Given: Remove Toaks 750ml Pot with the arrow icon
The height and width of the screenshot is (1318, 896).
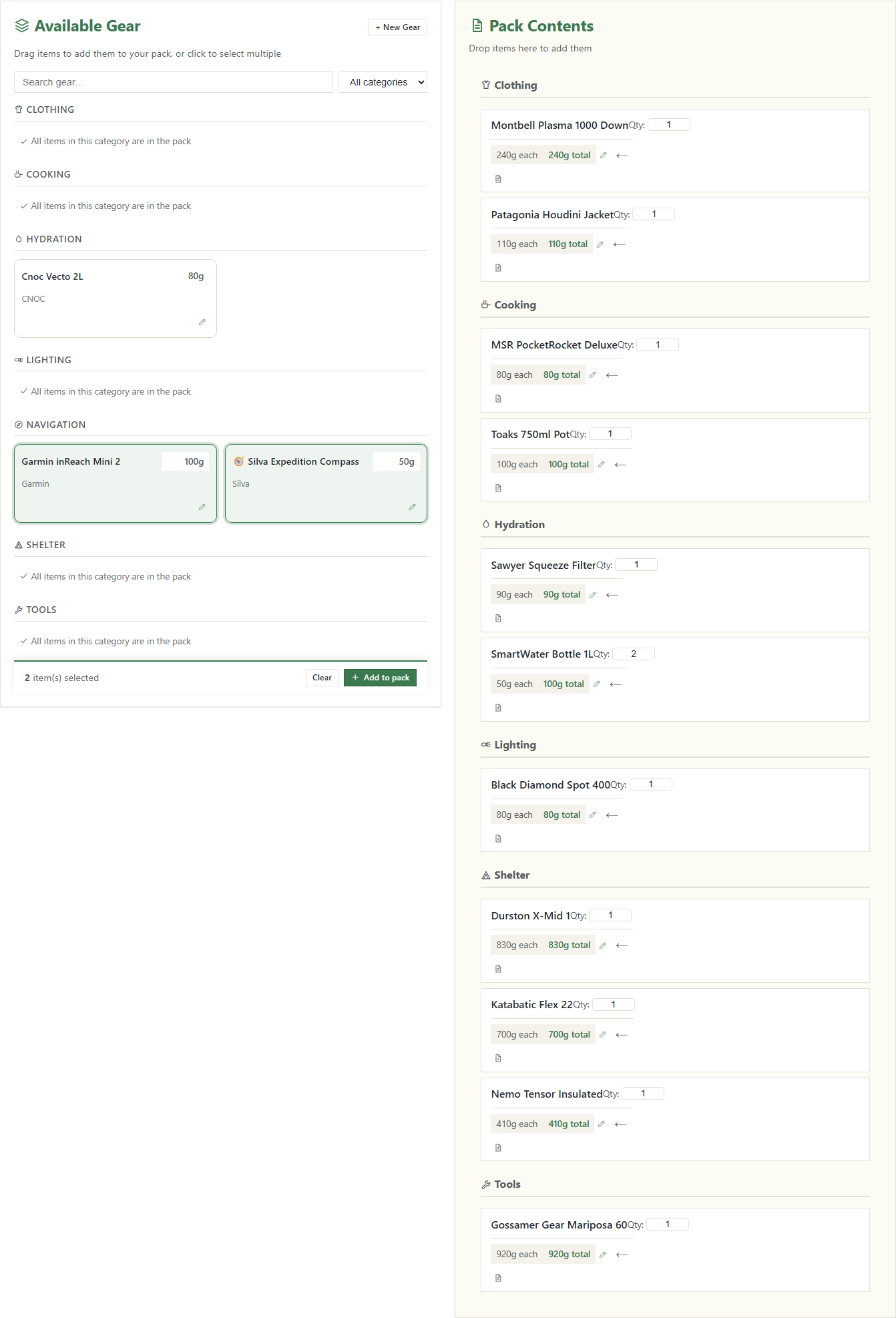Looking at the screenshot, I should tap(620, 465).
